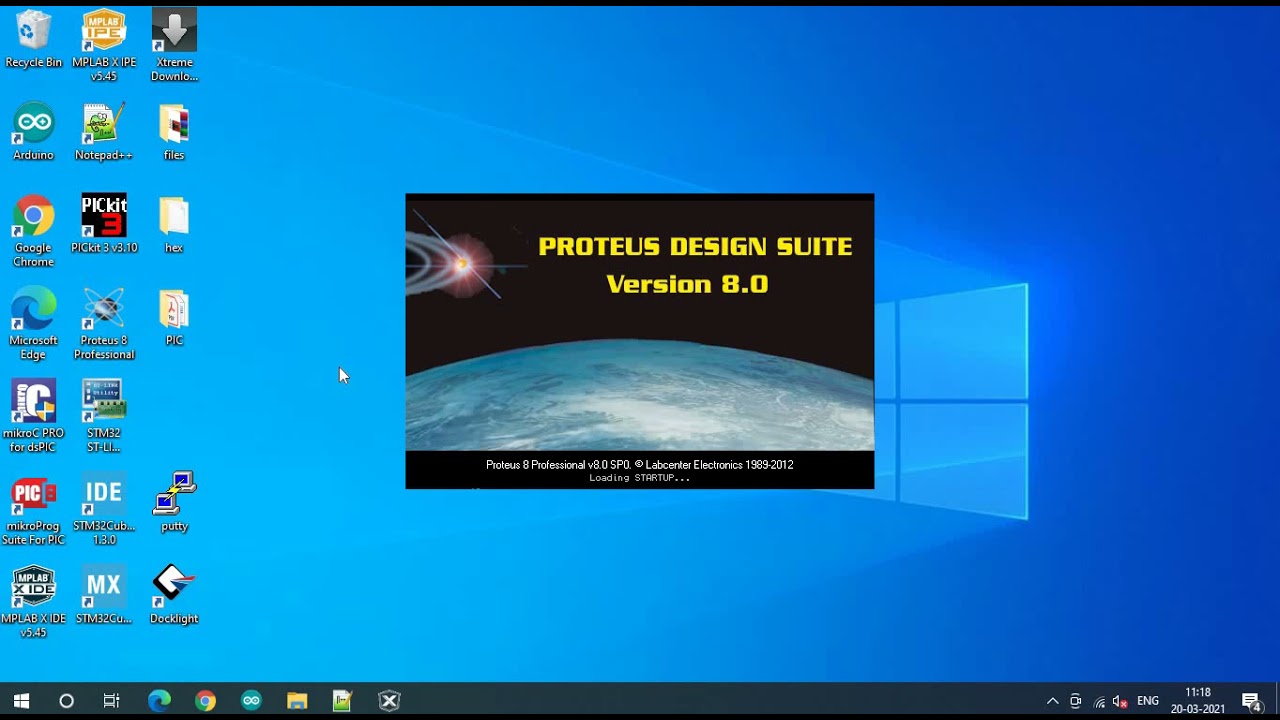Switch to Proteus taskbar button
Viewport: 1280px width, 720px height.
click(x=389, y=701)
